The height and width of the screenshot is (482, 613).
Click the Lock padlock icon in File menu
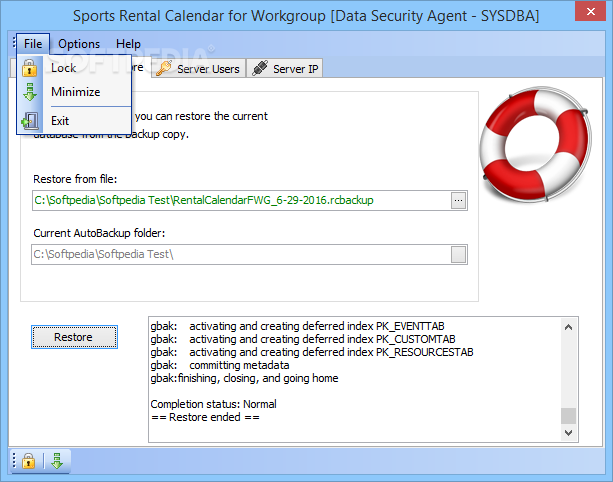click(29, 68)
